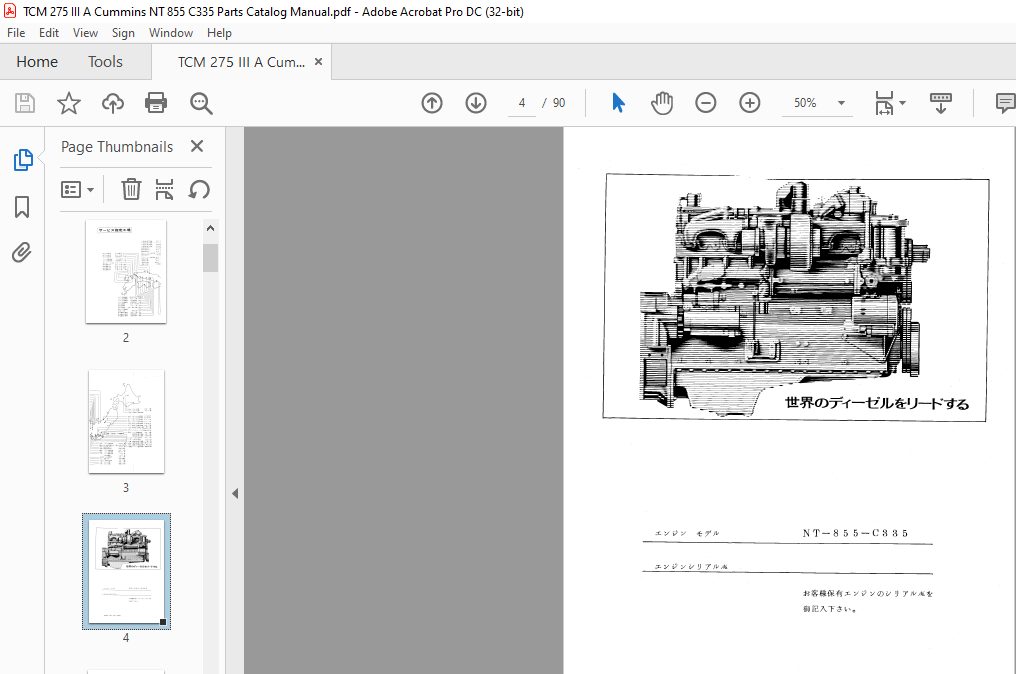
Task: Close the TCM 275 document tab
Action: click(318, 62)
